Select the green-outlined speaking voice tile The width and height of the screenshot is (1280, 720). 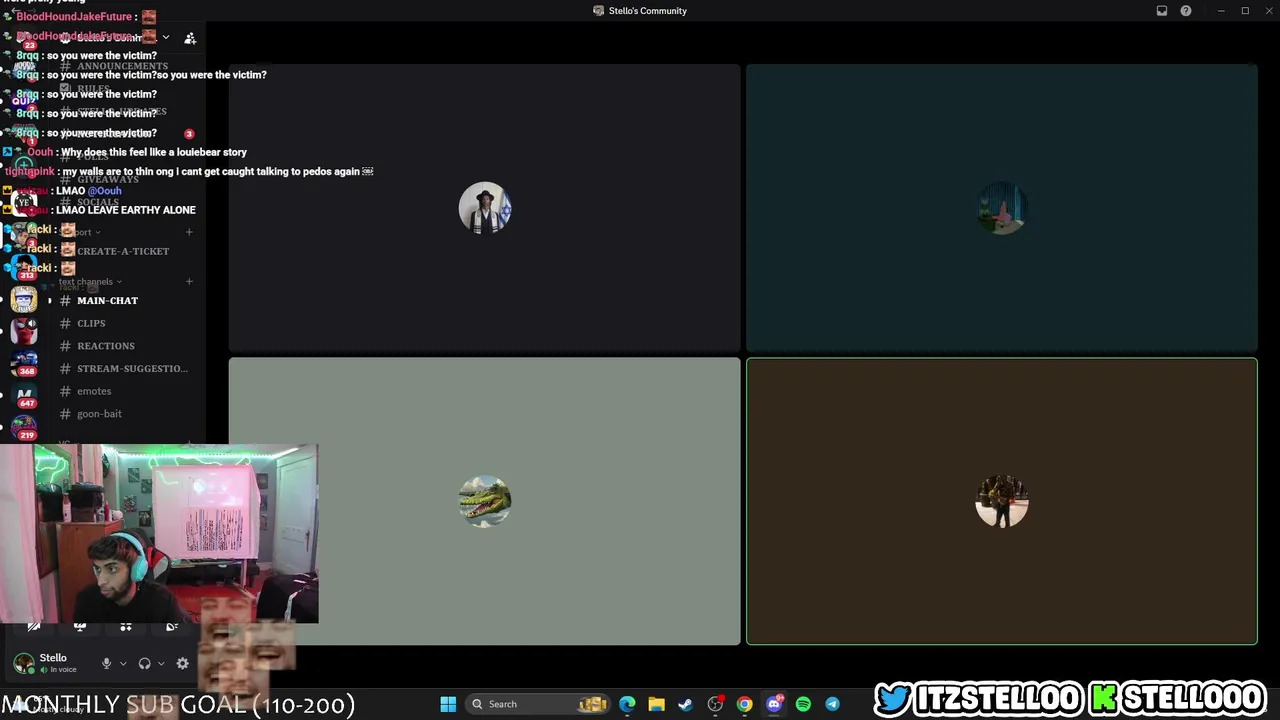coord(1001,501)
